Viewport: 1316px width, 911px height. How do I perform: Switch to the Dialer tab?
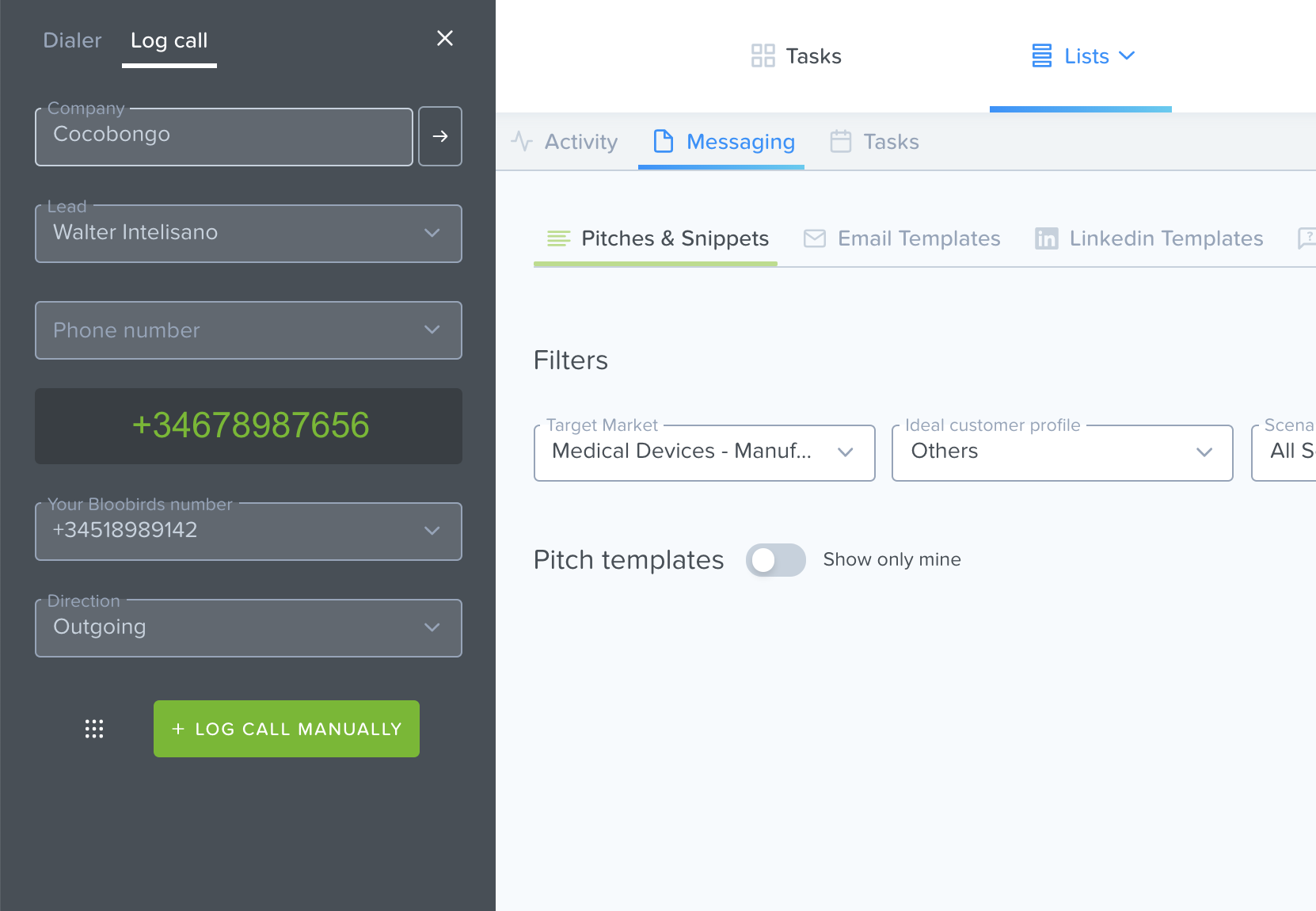pos(72,40)
